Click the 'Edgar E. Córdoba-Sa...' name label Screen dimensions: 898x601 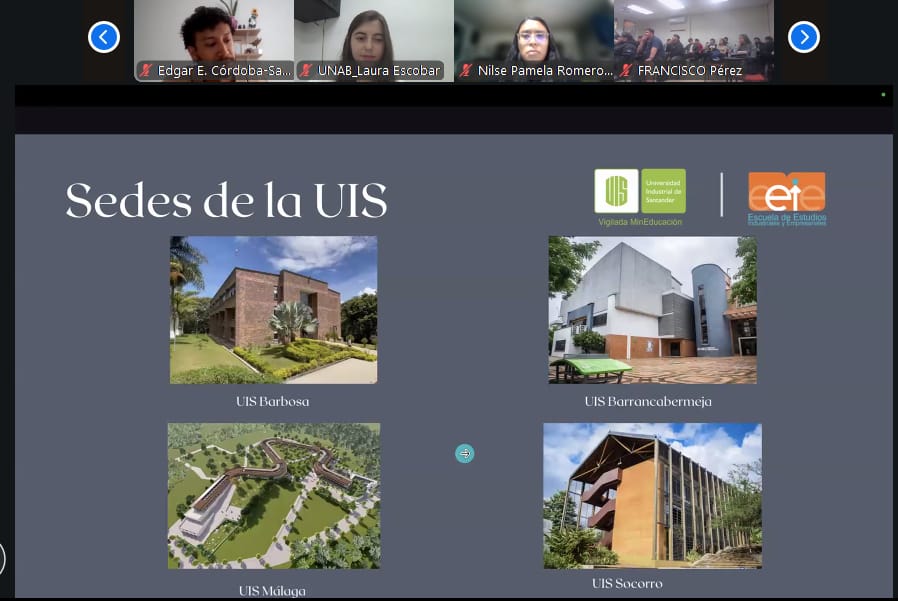coord(224,70)
